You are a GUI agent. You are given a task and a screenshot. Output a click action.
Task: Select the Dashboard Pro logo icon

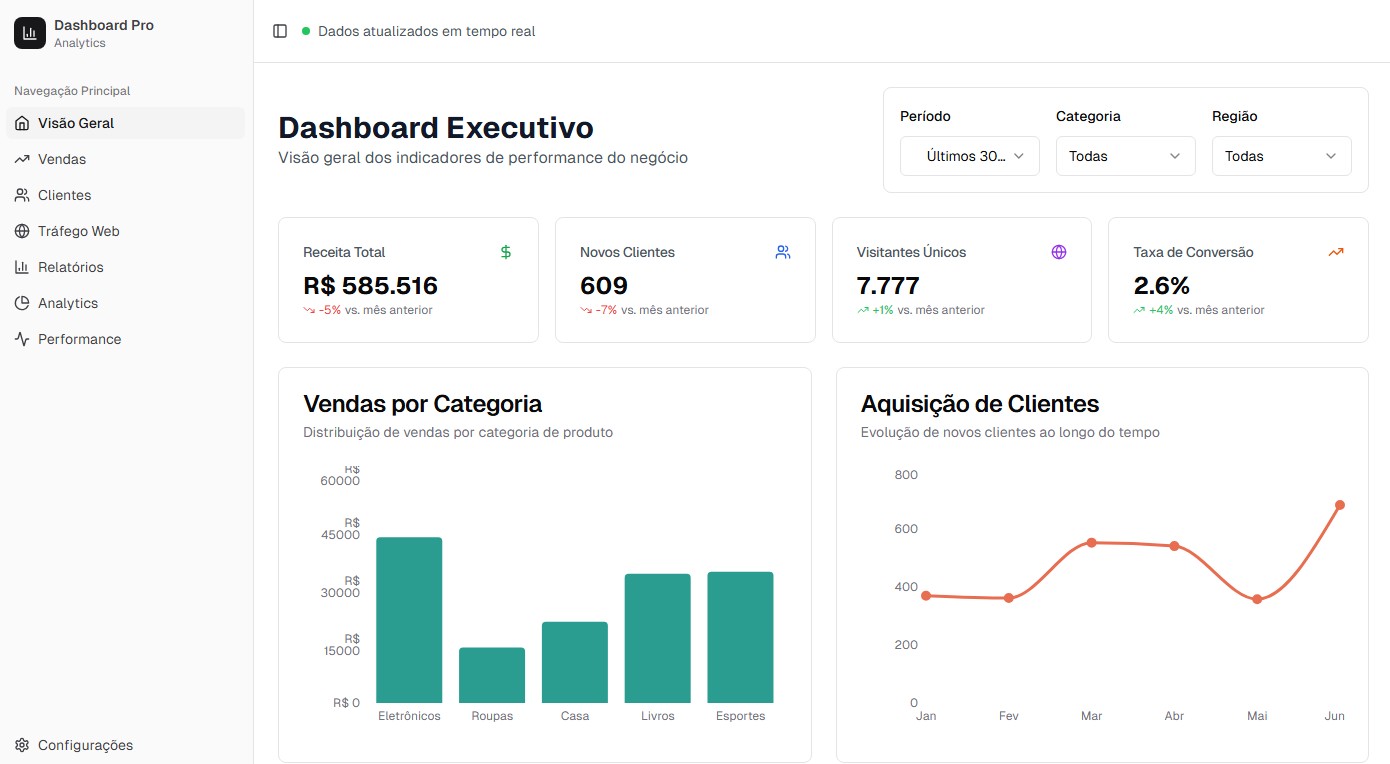29,32
